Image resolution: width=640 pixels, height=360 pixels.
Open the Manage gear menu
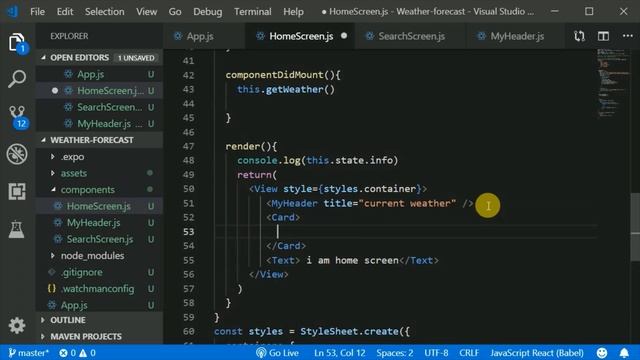click(x=17, y=325)
